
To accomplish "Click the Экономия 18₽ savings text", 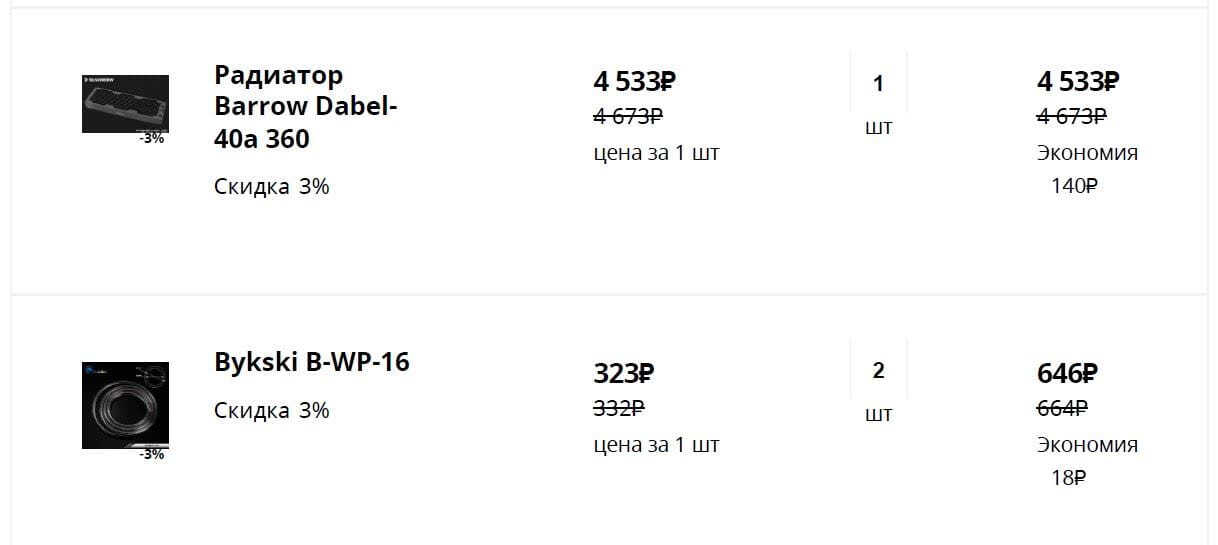I will (1086, 461).
